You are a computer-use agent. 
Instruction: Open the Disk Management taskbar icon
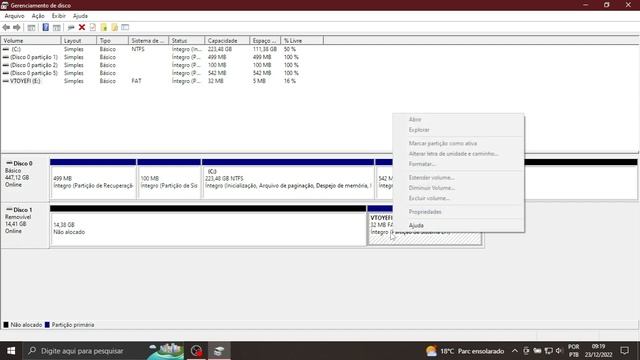tap(219, 351)
